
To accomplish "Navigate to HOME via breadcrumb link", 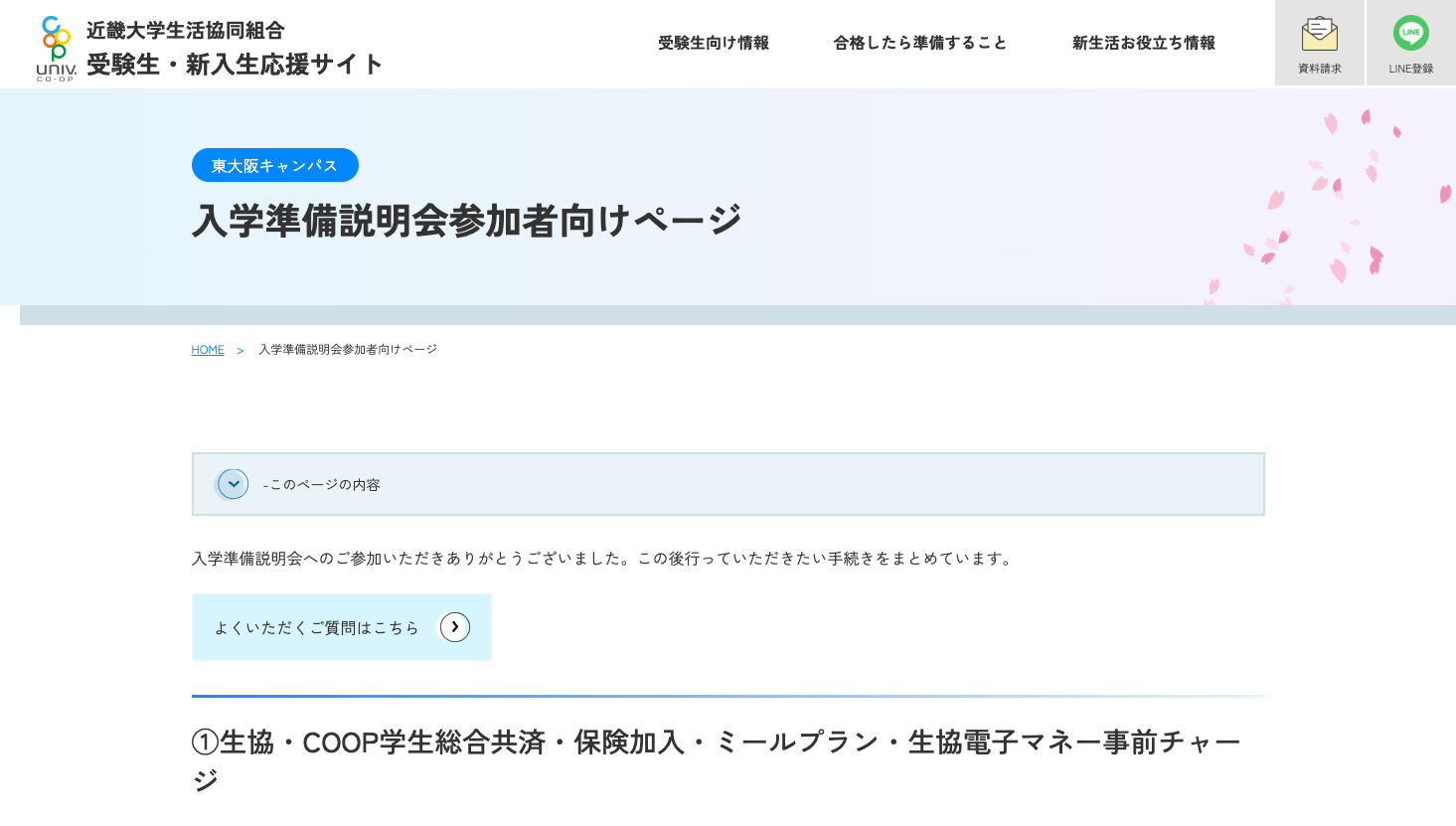I will click(x=207, y=349).
